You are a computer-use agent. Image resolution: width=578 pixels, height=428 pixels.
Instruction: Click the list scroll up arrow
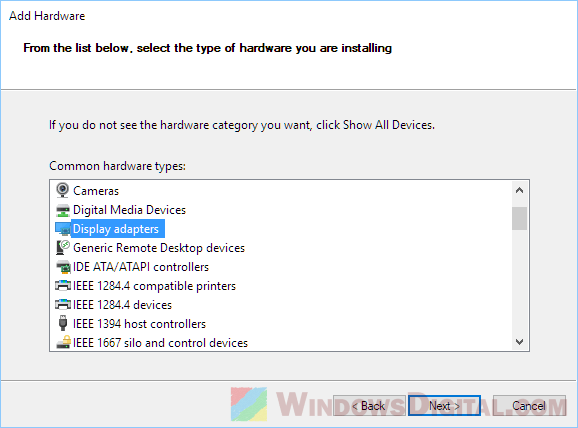click(519, 190)
